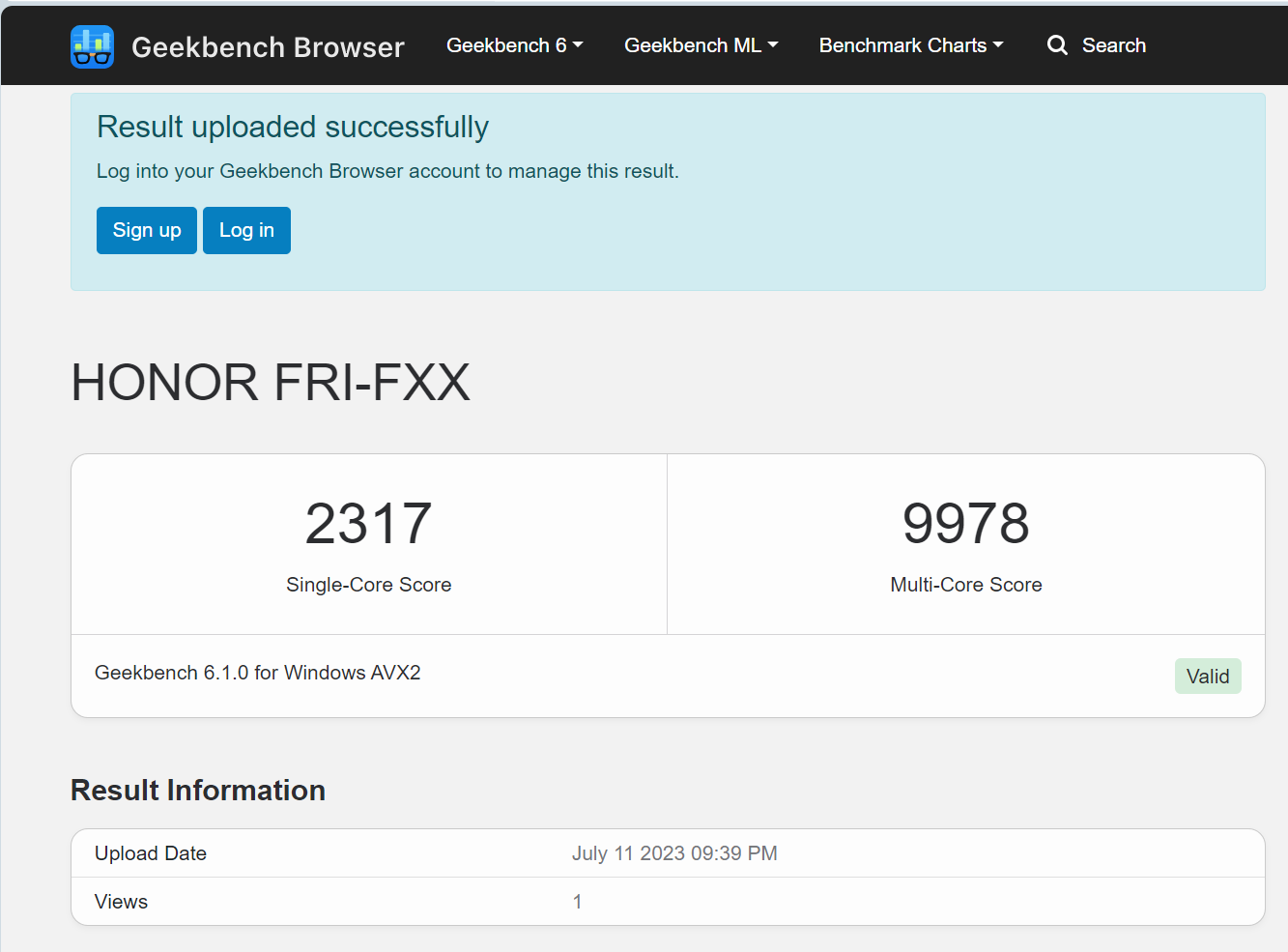Click the magnifying glass search icon

pos(1058,45)
